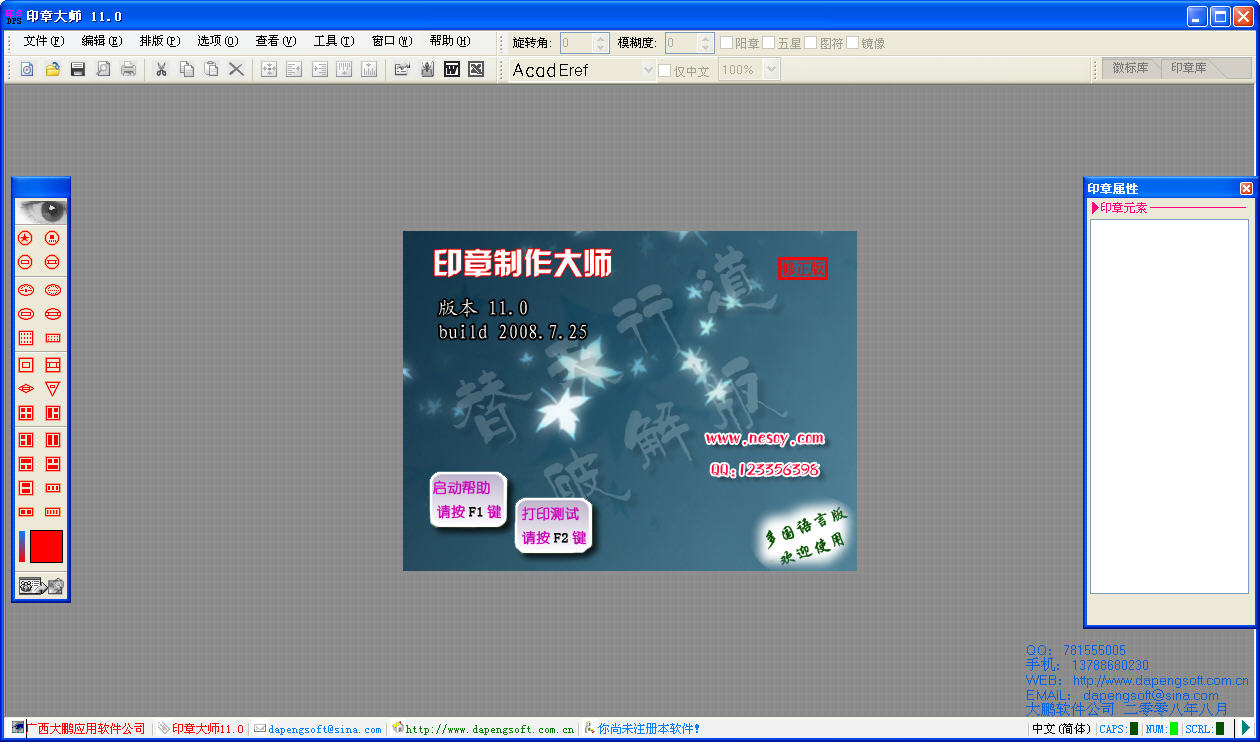Expand the 100% zoom dropdown
Viewport: 1260px width, 742px height.
pyautogui.click(x=771, y=70)
